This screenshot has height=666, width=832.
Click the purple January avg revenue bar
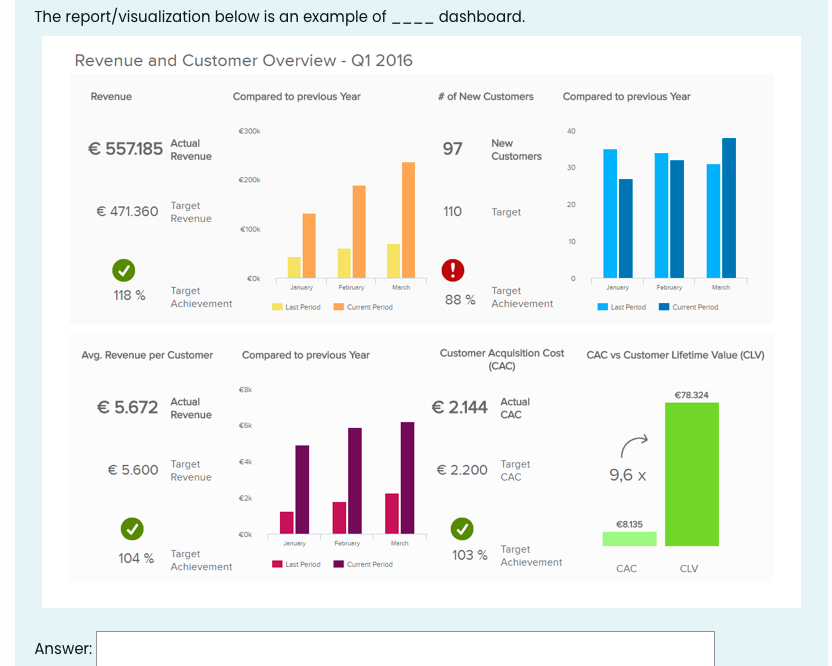pyautogui.click(x=302, y=489)
